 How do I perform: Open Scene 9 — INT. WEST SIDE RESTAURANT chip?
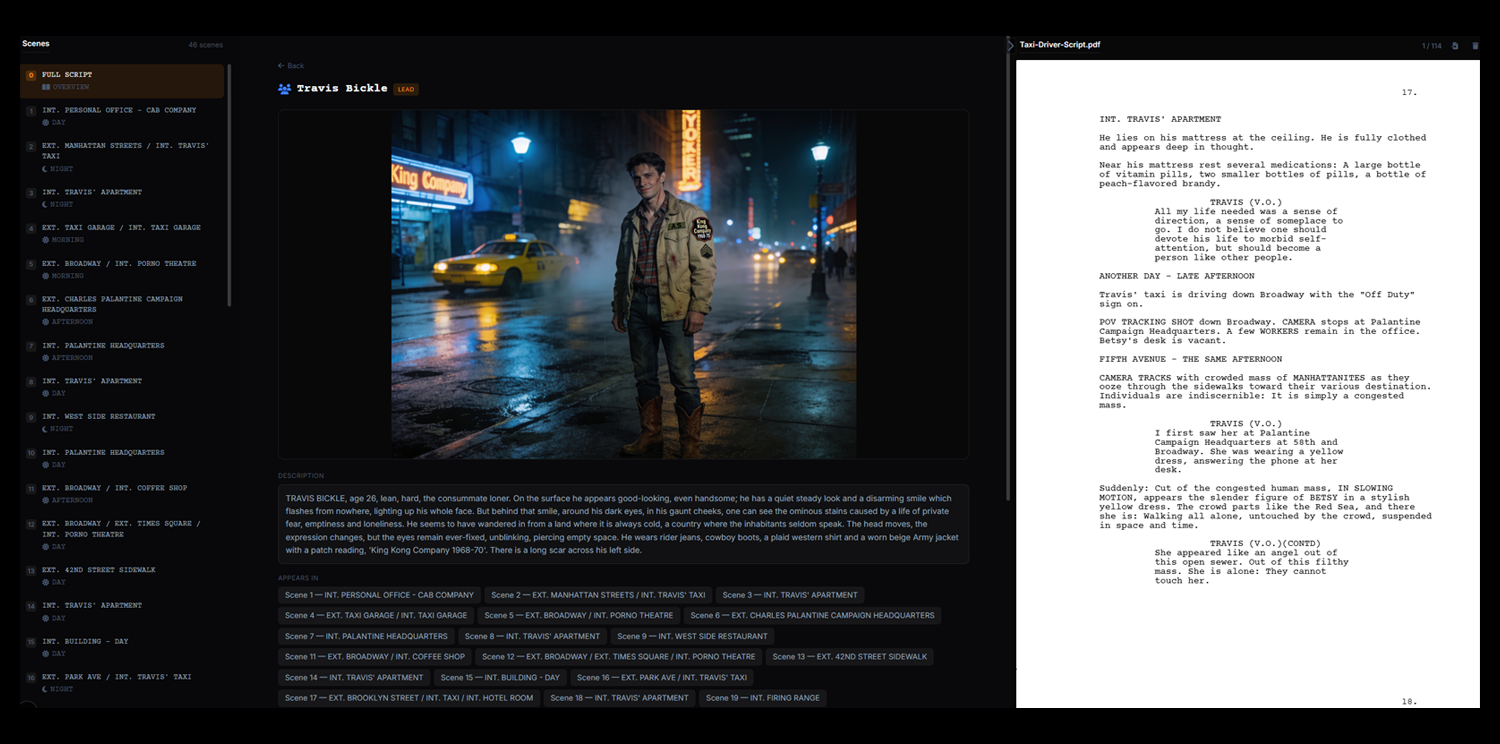693,636
